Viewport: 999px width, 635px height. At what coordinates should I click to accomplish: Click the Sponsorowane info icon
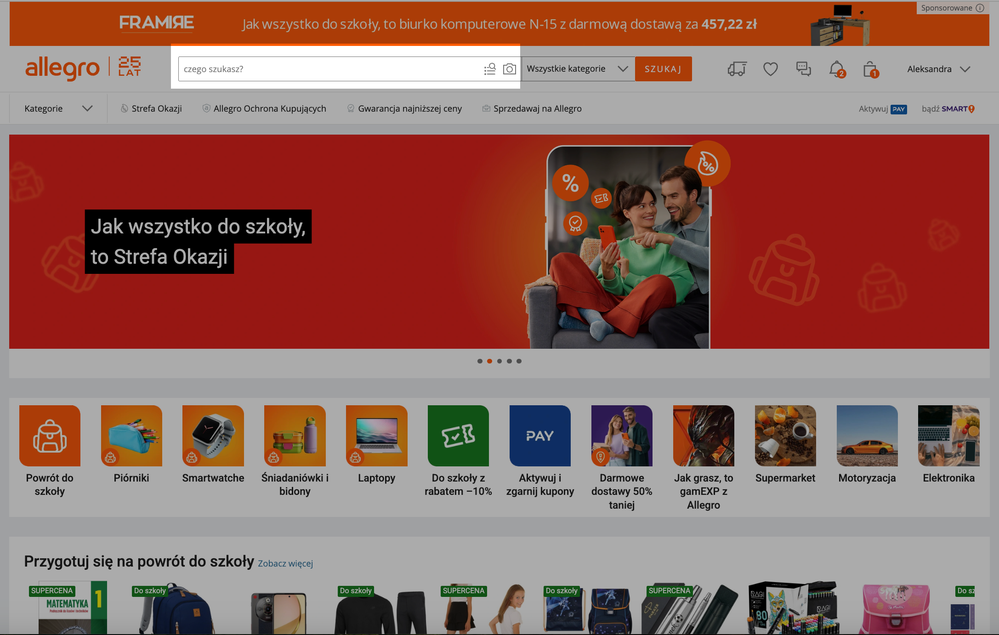[x=980, y=8]
